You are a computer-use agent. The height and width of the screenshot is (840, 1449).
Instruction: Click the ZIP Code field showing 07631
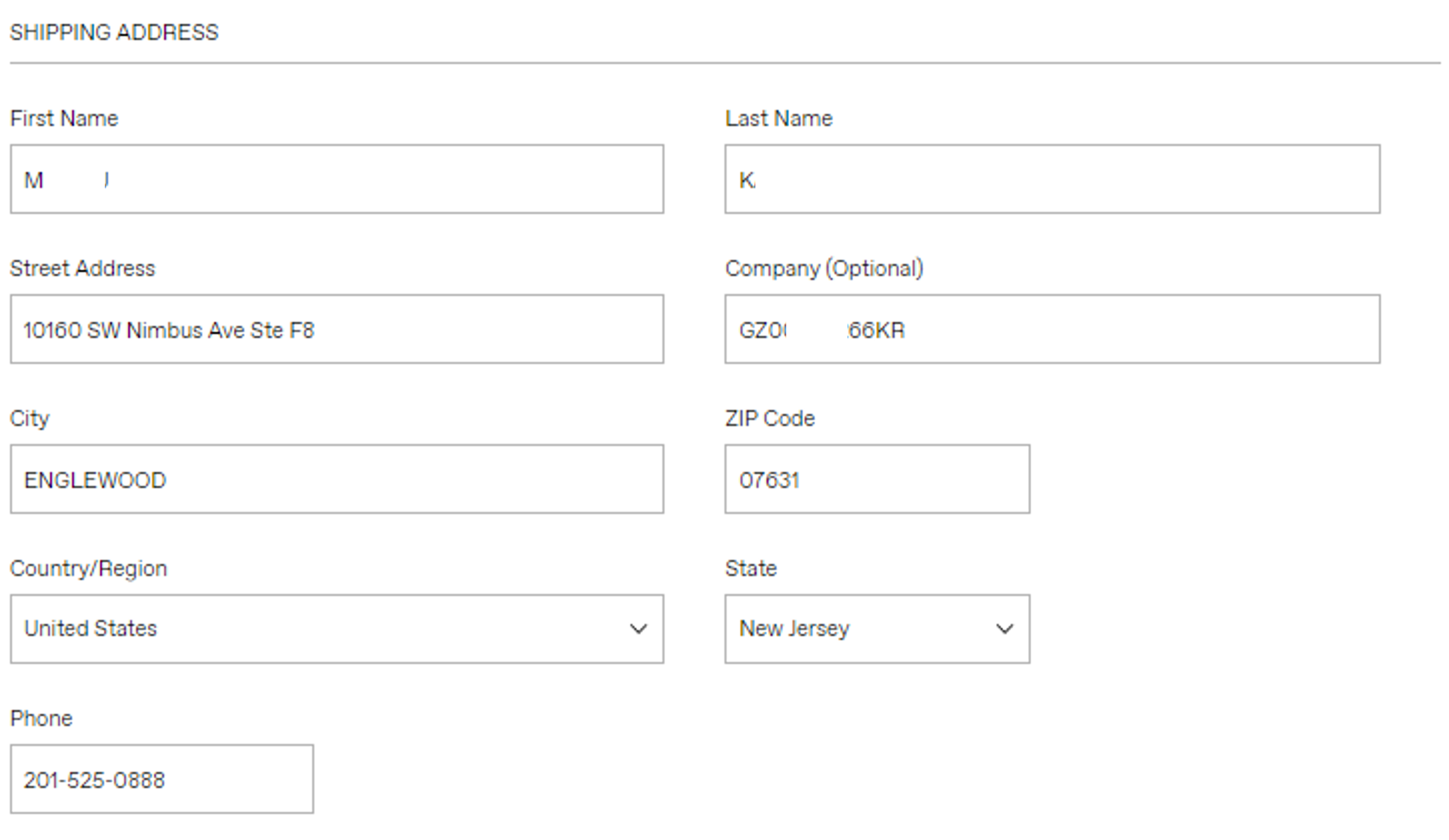(877, 480)
